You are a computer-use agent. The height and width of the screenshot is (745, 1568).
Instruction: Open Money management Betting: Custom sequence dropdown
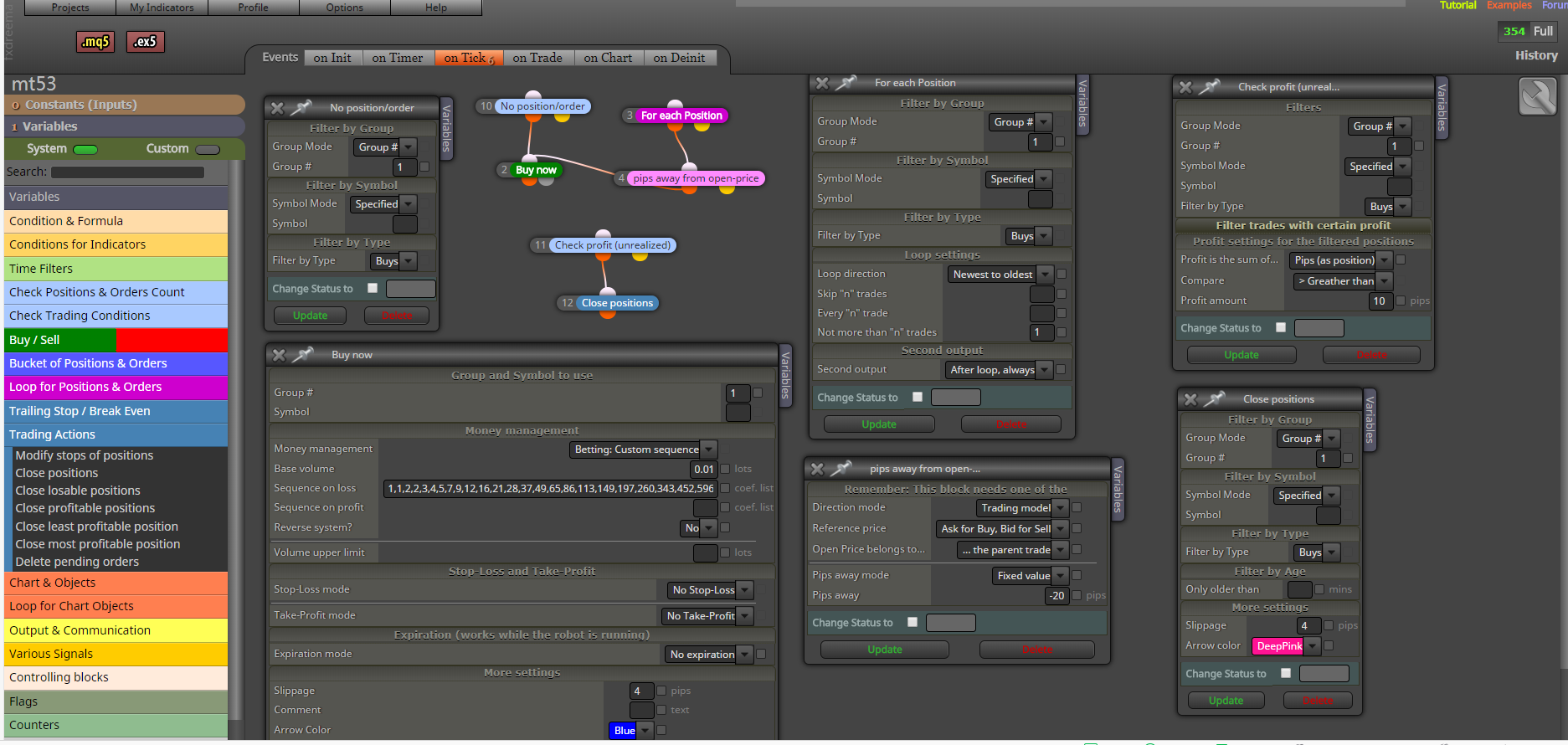tap(643, 450)
